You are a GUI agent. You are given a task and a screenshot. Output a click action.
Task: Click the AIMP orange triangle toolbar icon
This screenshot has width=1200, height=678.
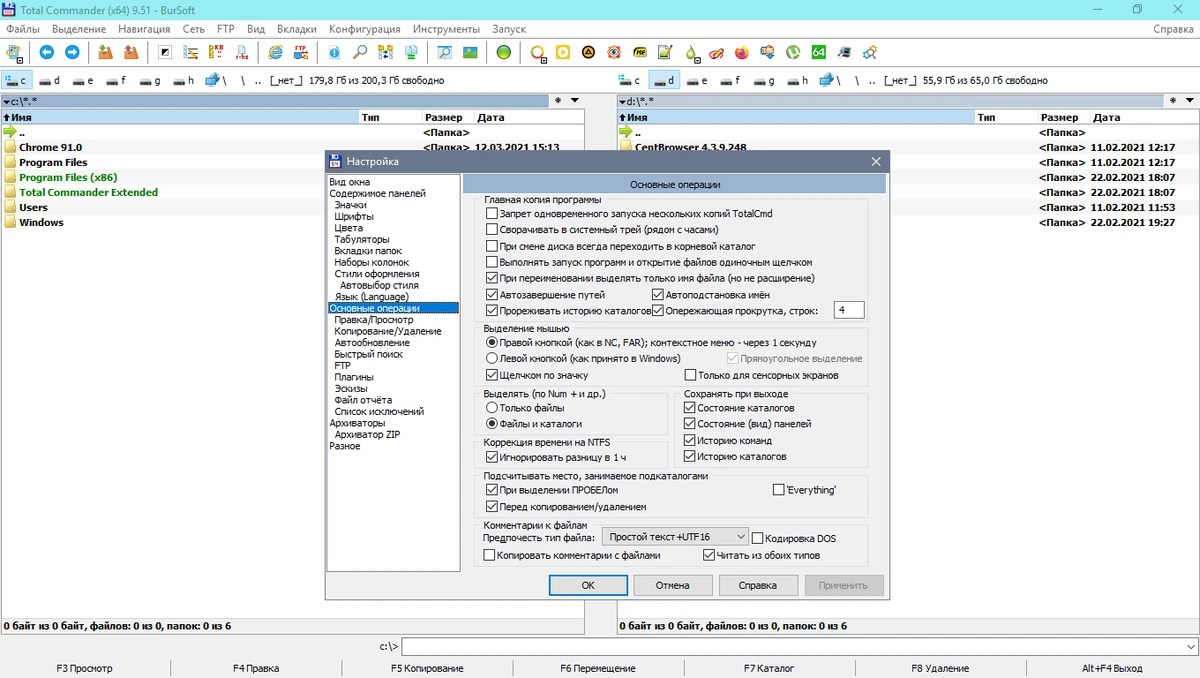coord(589,52)
